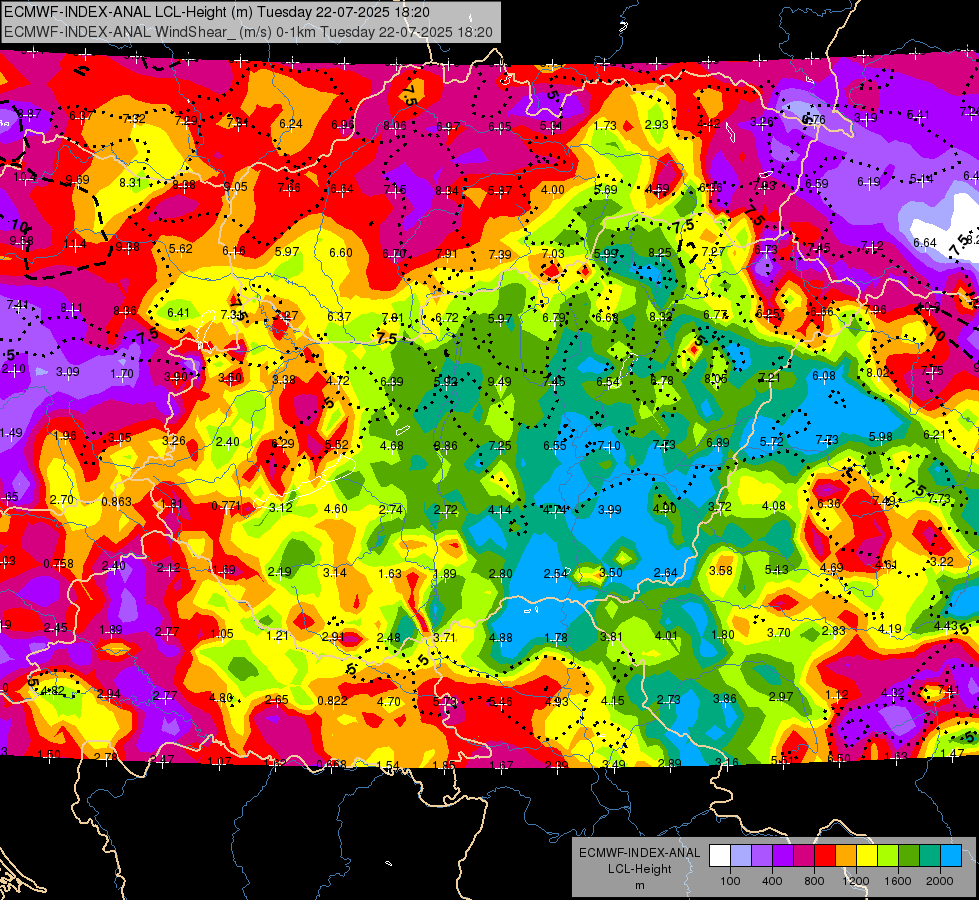This screenshot has height=900, width=979.
Task: Click the wind shear value "7.10"
Action: click(609, 445)
